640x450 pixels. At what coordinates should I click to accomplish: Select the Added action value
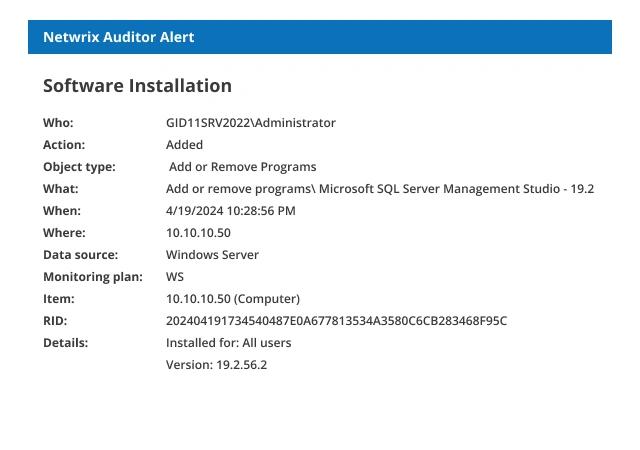pos(184,145)
